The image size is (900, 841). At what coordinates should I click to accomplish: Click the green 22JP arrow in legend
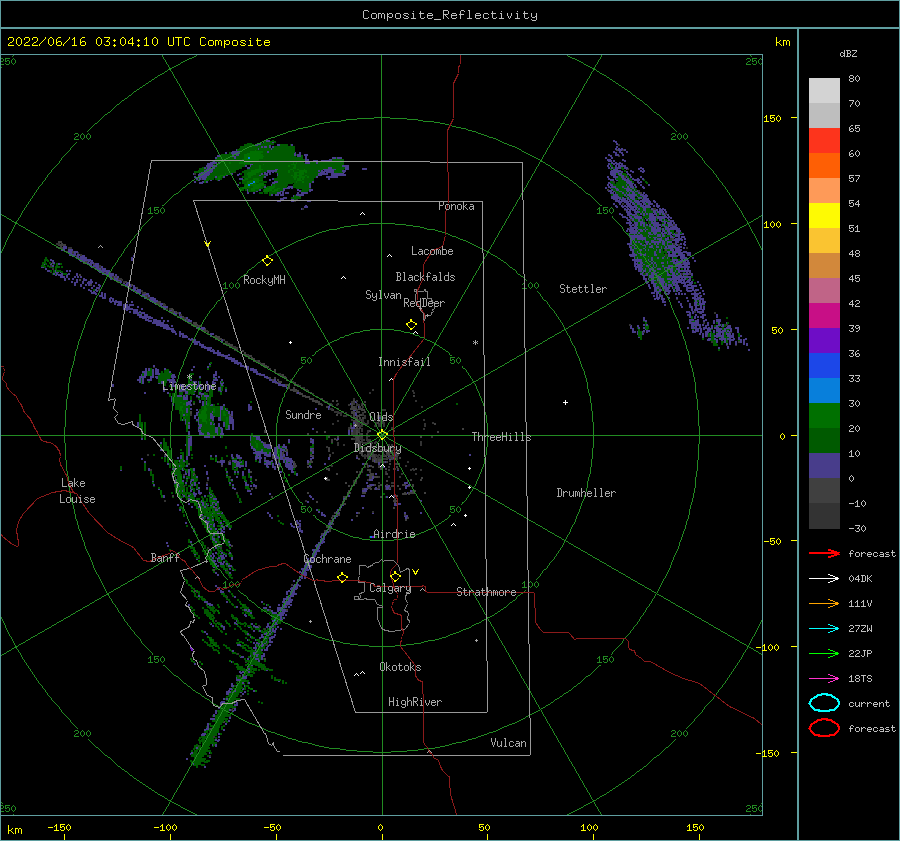(824, 653)
